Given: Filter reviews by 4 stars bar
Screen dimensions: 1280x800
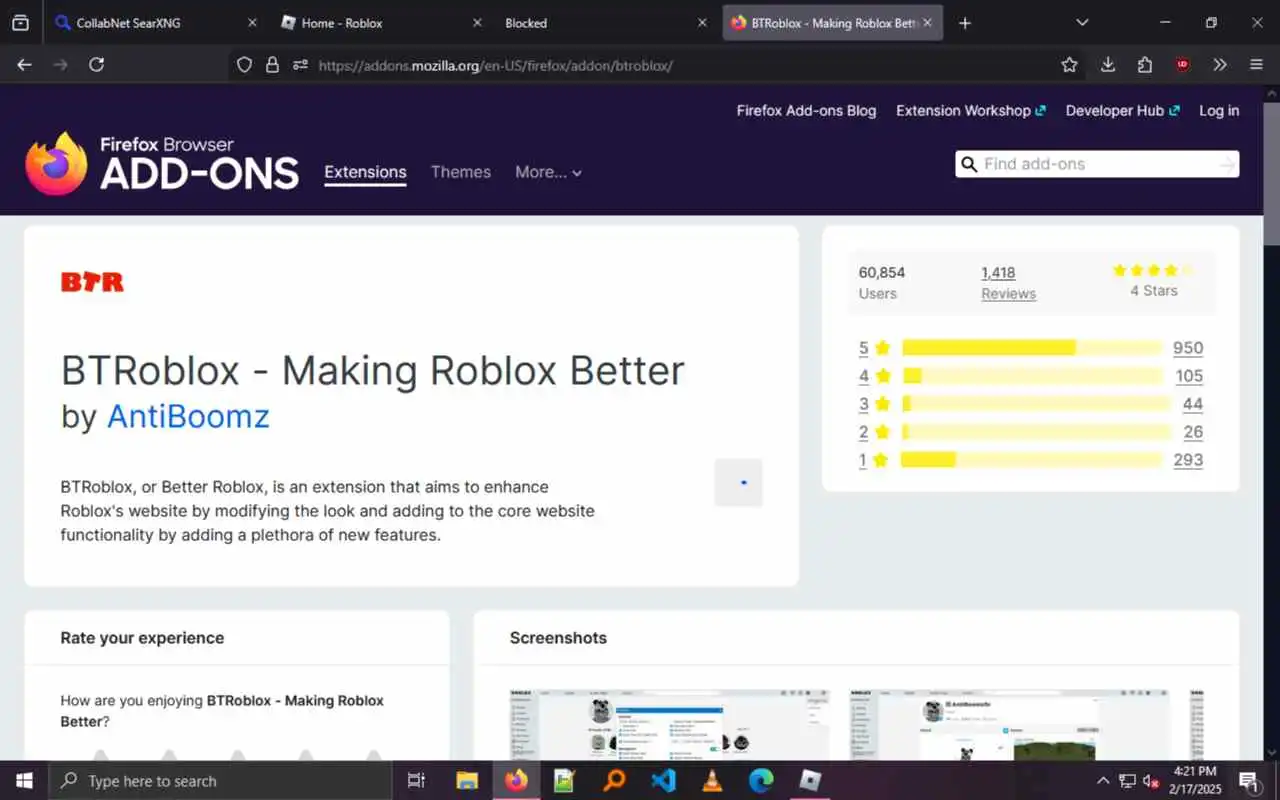Looking at the screenshot, I should click(1032, 376).
